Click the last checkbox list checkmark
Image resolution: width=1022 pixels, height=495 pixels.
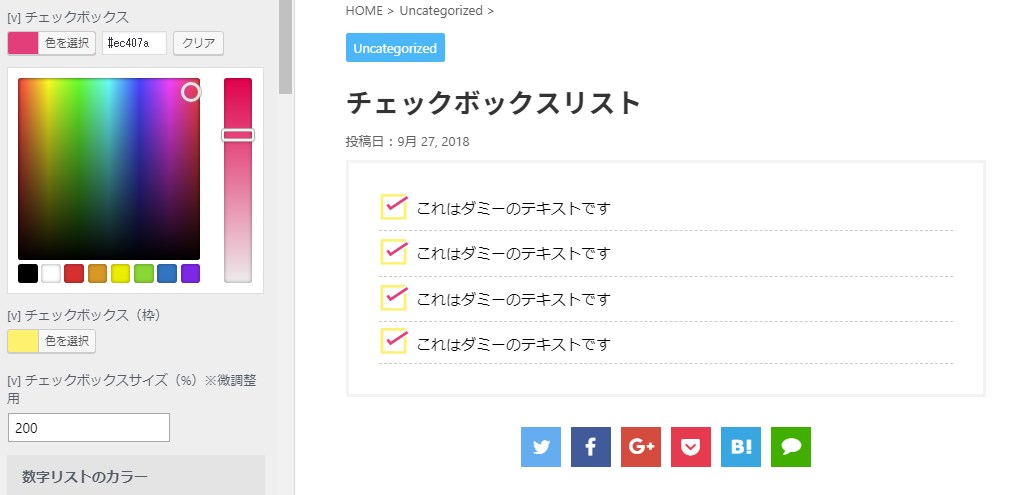(394, 340)
